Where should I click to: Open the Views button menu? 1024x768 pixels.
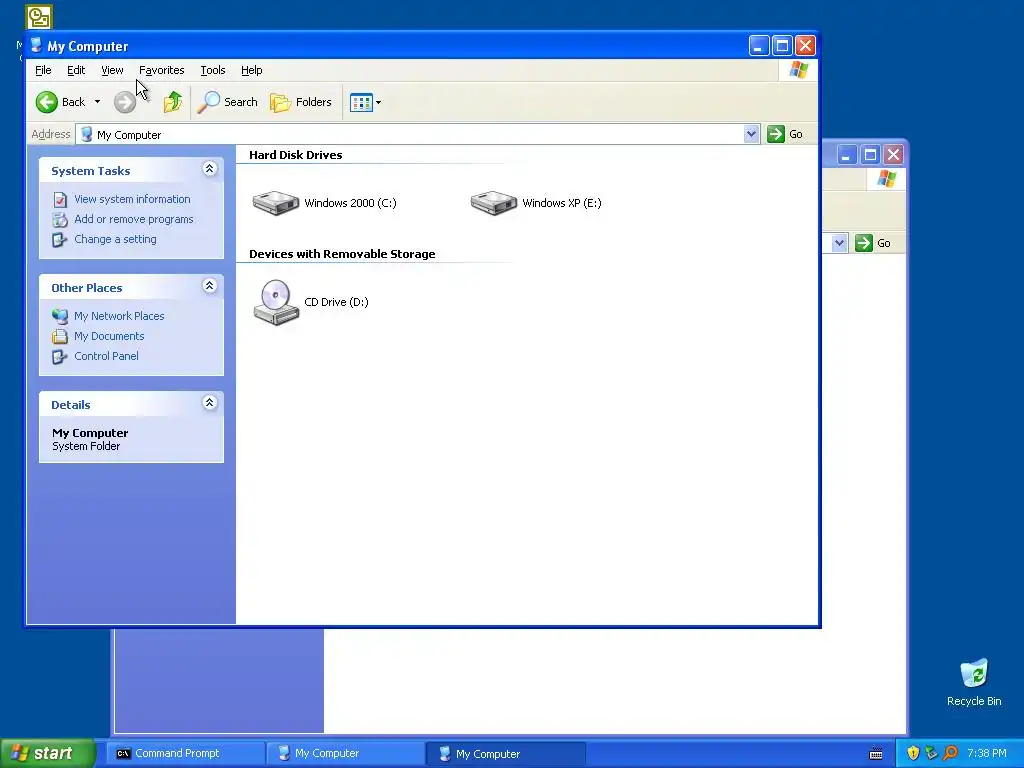click(365, 102)
